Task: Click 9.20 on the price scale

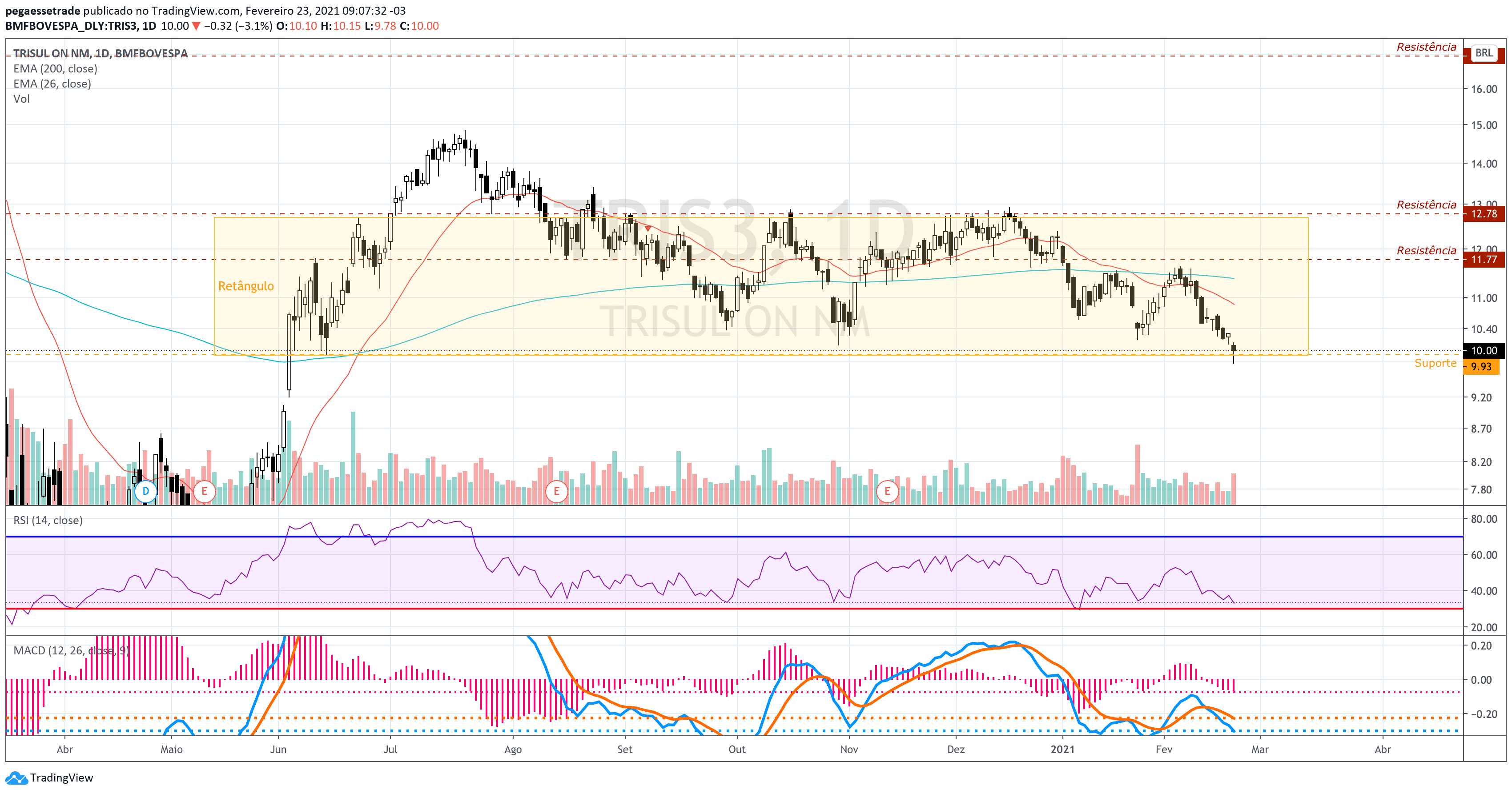Action: tap(1481, 398)
